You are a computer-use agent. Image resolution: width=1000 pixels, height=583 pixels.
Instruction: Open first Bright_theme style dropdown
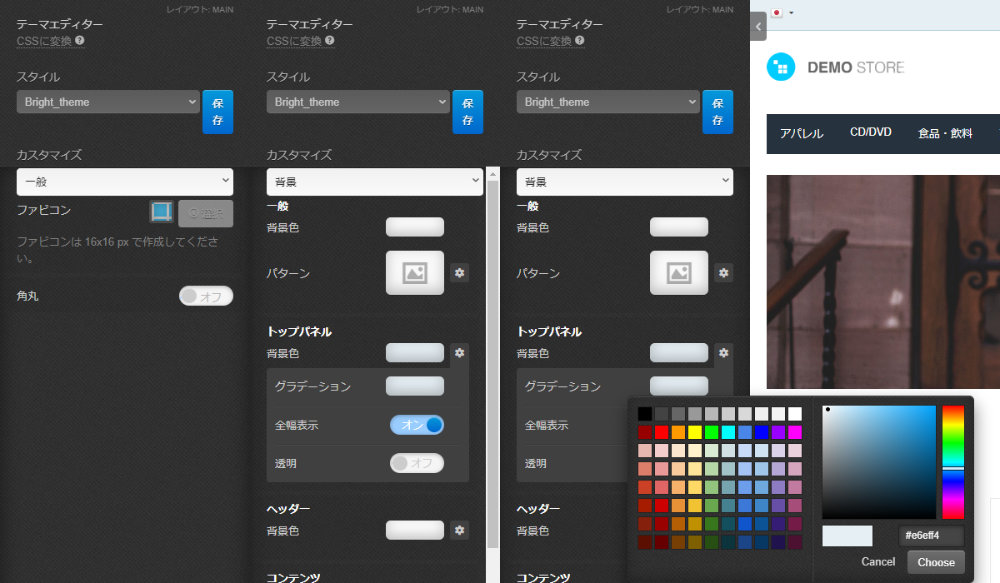108,102
